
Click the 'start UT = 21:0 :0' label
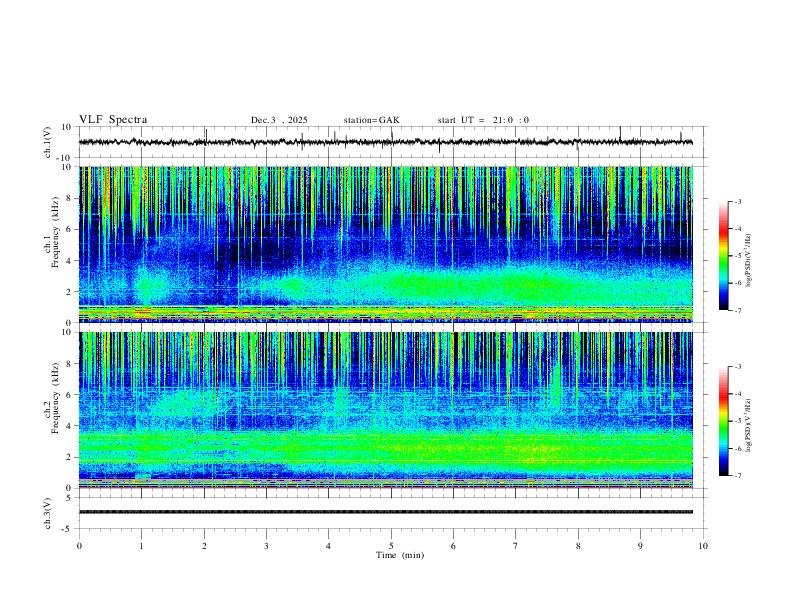483,120
